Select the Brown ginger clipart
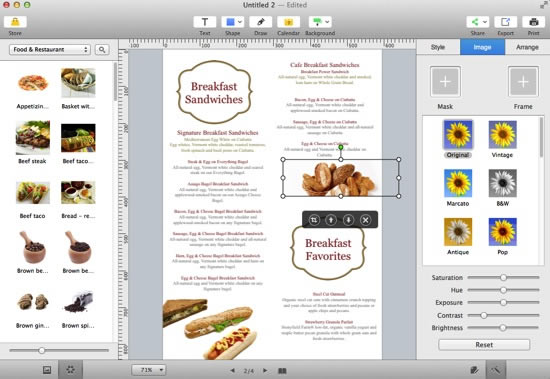 (x=33, y=302)
